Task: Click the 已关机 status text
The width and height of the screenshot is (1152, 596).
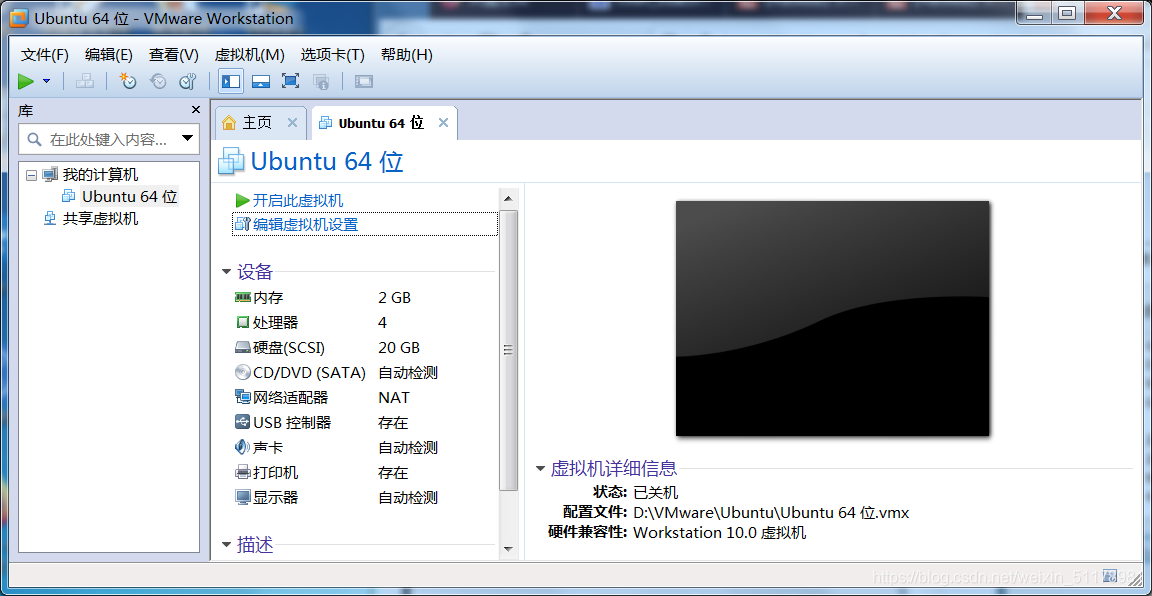Action: click(655, 492)
